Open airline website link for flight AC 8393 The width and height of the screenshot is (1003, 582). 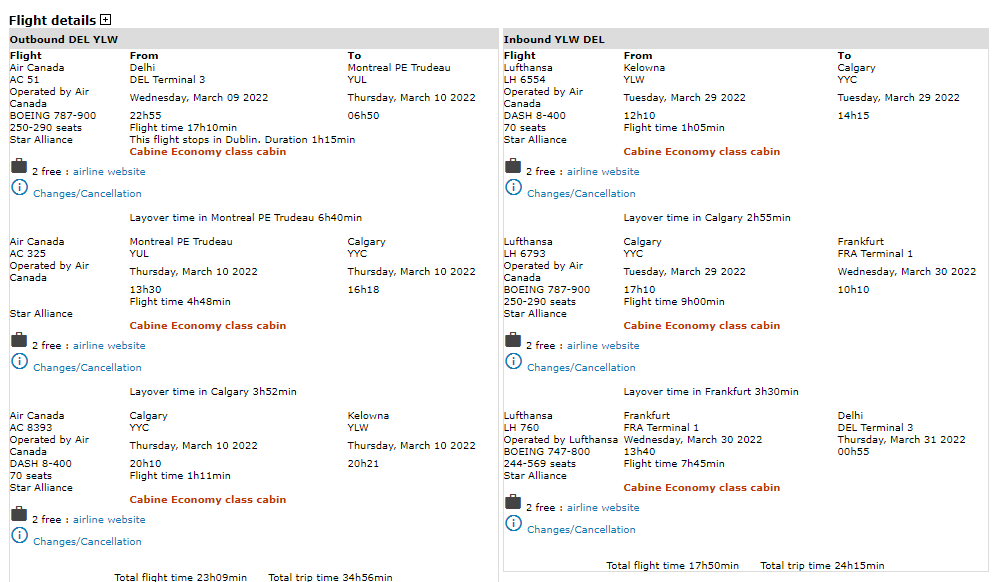109,520
